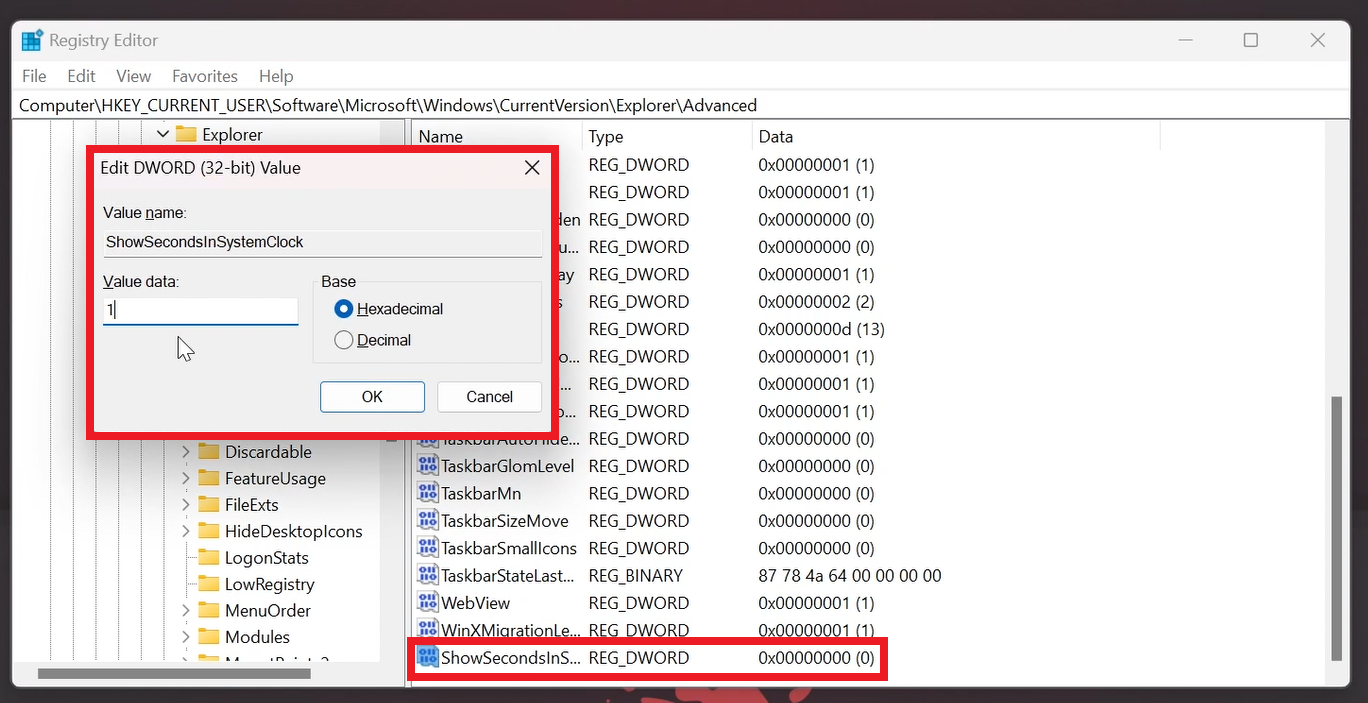Click the Registry Editor app icon in title bar
The width and height of the screenshot is (1368, 703).
(x=32, y=40)
